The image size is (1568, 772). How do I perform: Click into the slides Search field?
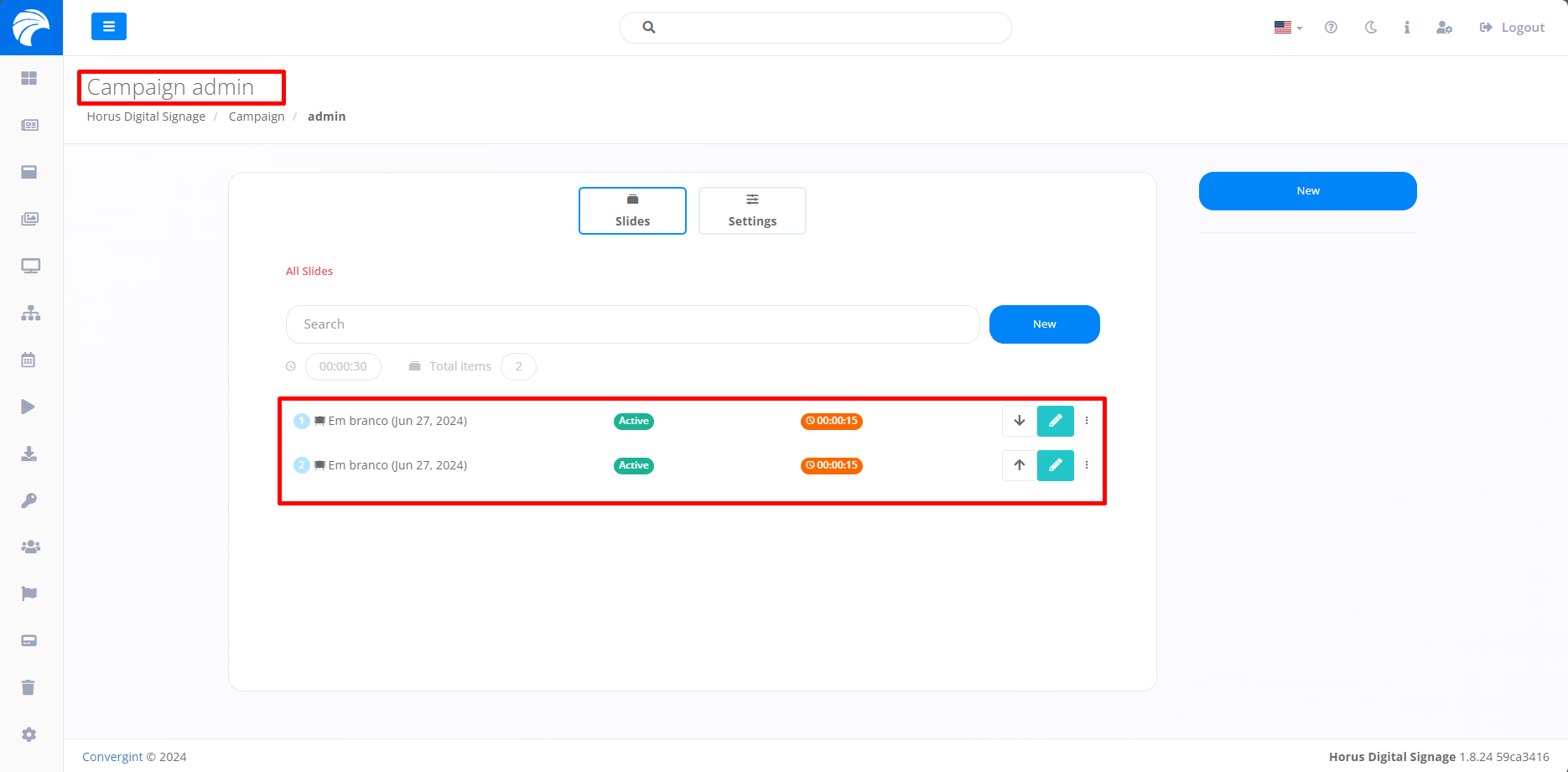tap(632, 324)
